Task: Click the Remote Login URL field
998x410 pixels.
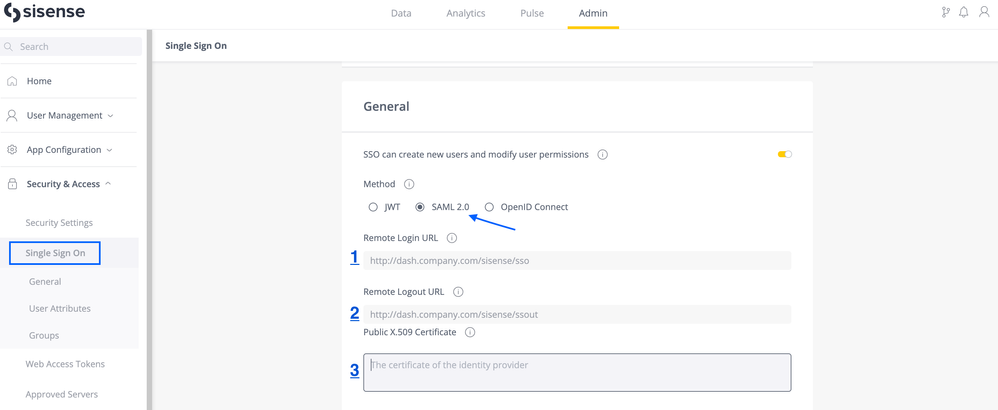Action: point(577,261)
